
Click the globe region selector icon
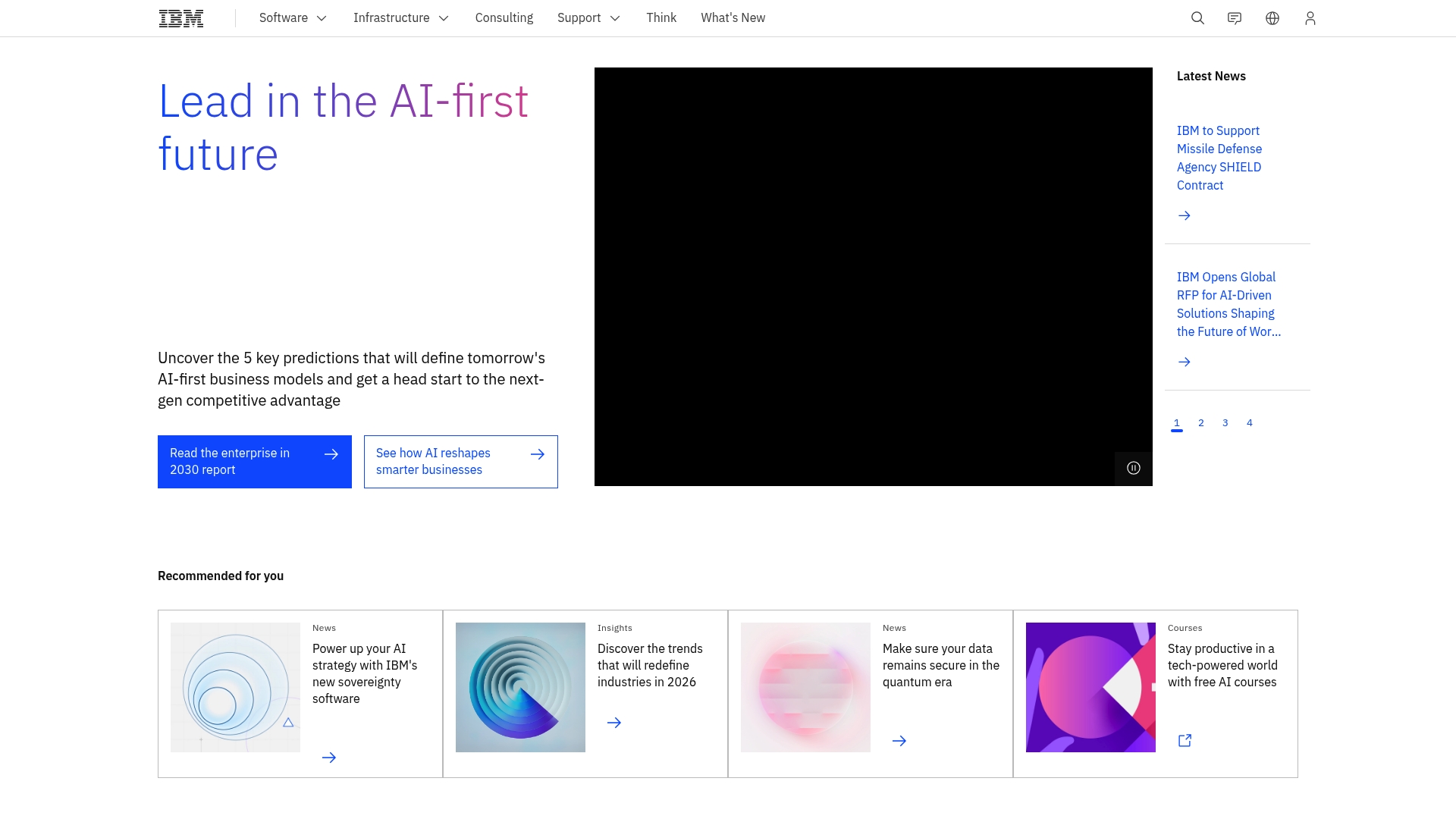1272,18
